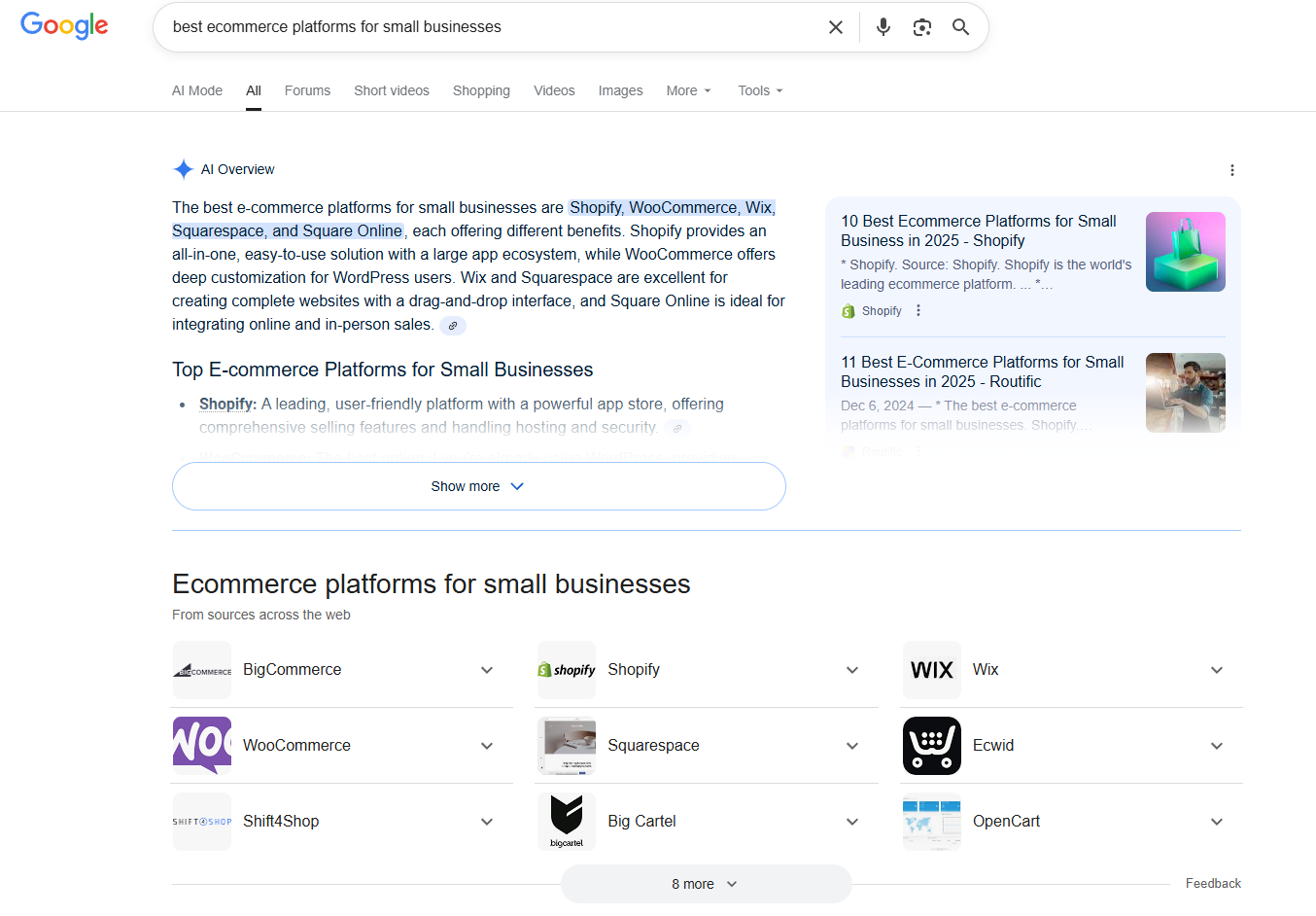The width and height of the screenshot is (1316, 916).
Task: Click the Big Cartel logo
Action: pyautogui.click(x=567, y=822)
